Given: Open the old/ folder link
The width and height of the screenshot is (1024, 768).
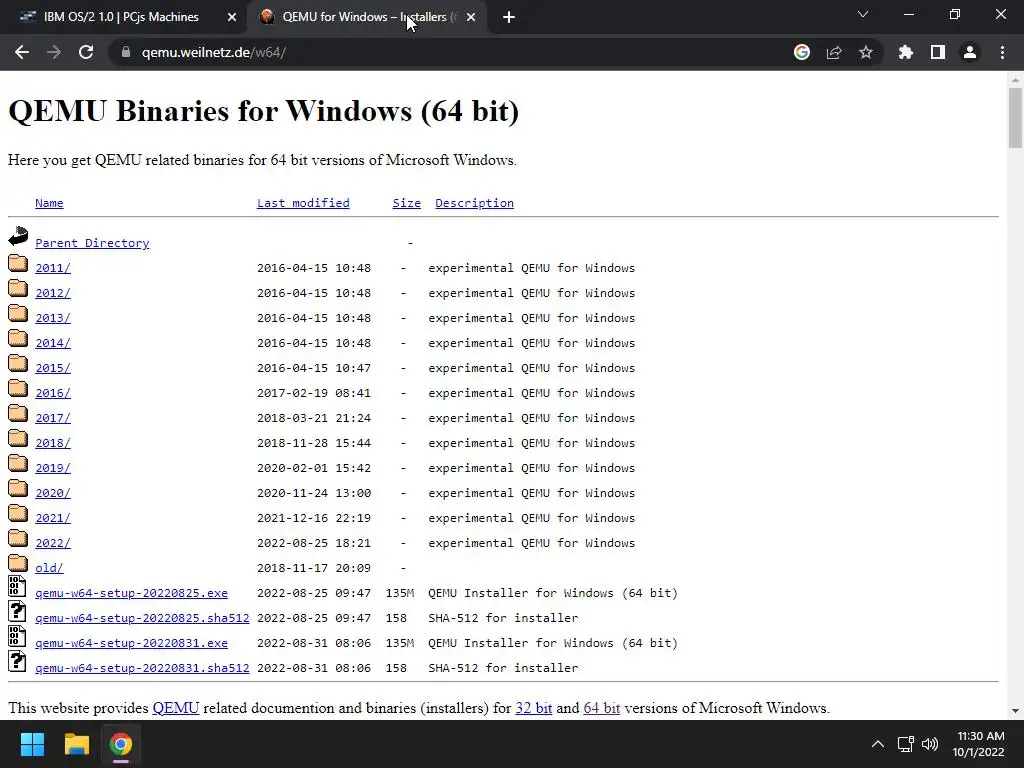Looking at the screenshot, I should pos(49,568).
